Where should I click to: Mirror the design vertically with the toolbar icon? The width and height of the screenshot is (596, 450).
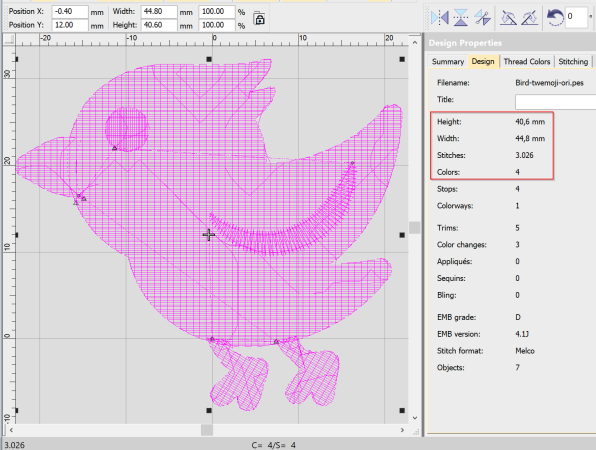461,17
